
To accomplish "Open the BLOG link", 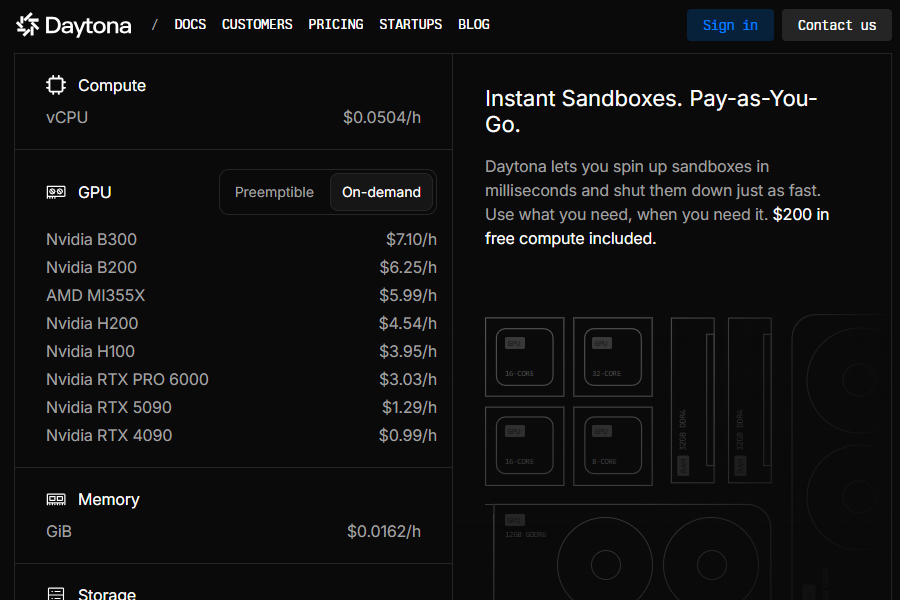I will pos(474,25).
